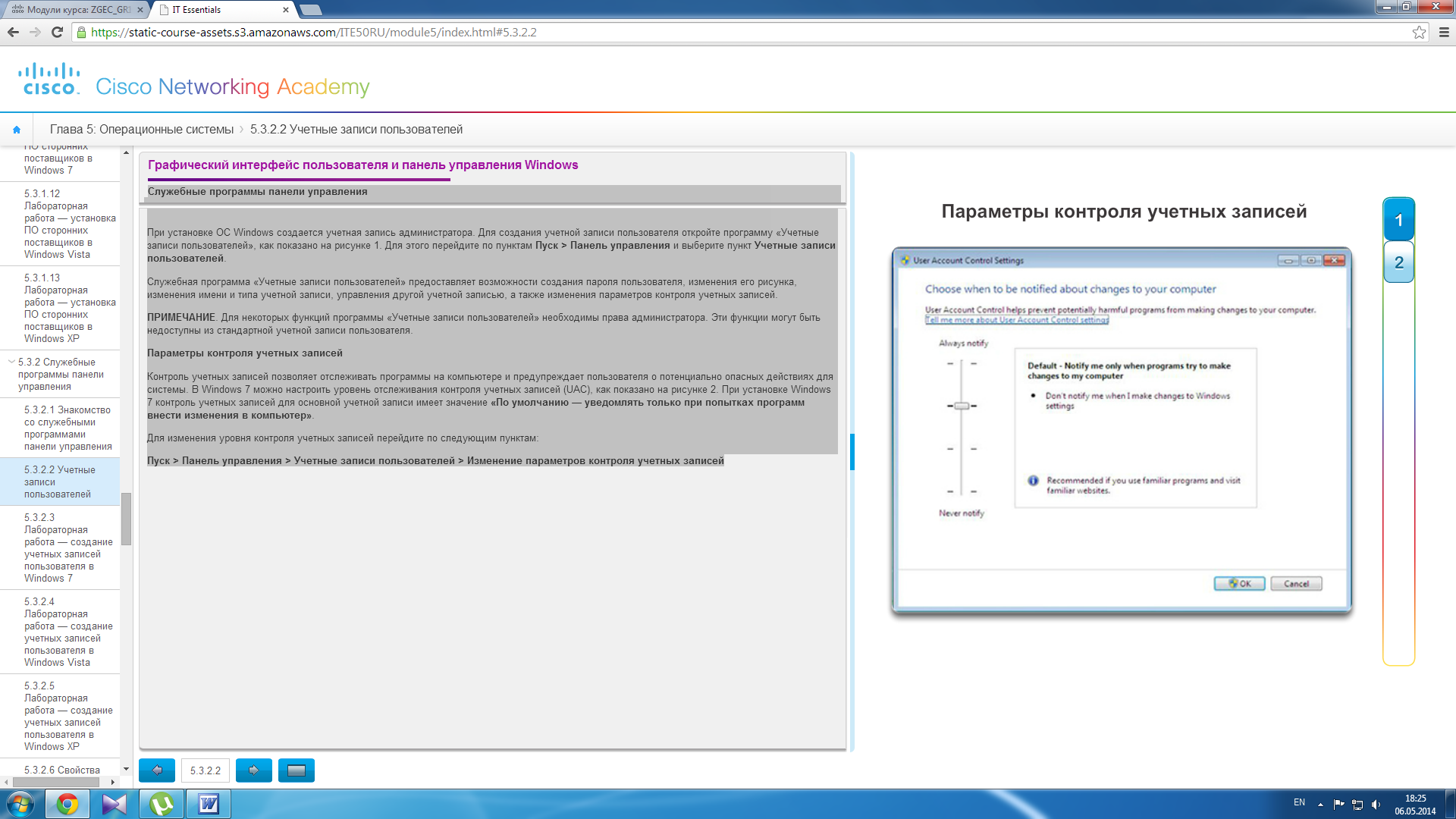Click Show desktop strip
Screen dimensions: 1456x819
tap(1451, 804)
